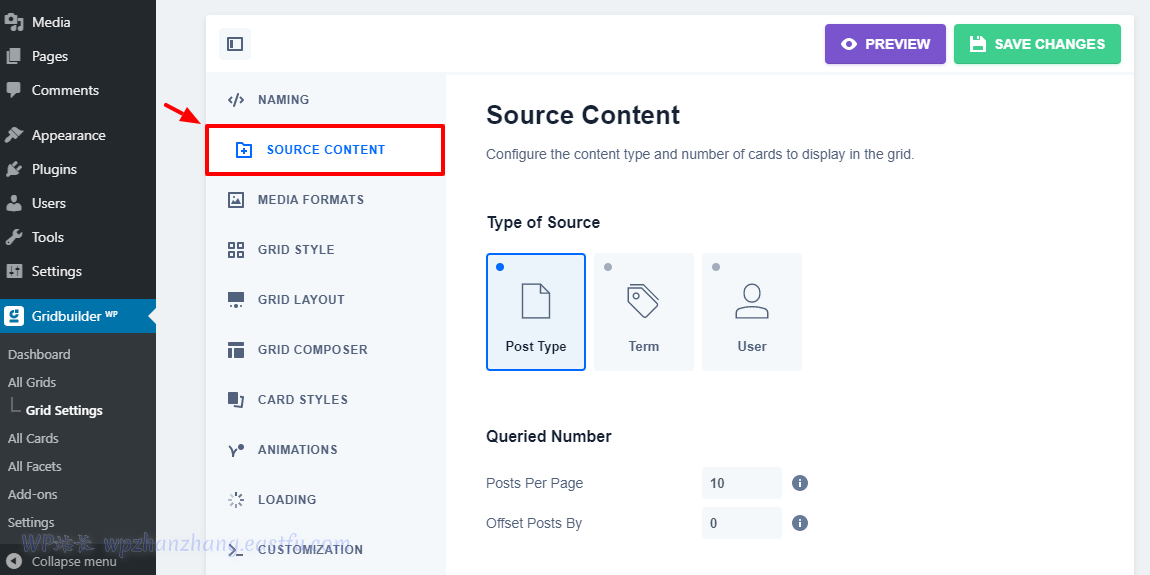
Task: Open the Customization tab
Action: pyautogui.click(x=325, y=549)
